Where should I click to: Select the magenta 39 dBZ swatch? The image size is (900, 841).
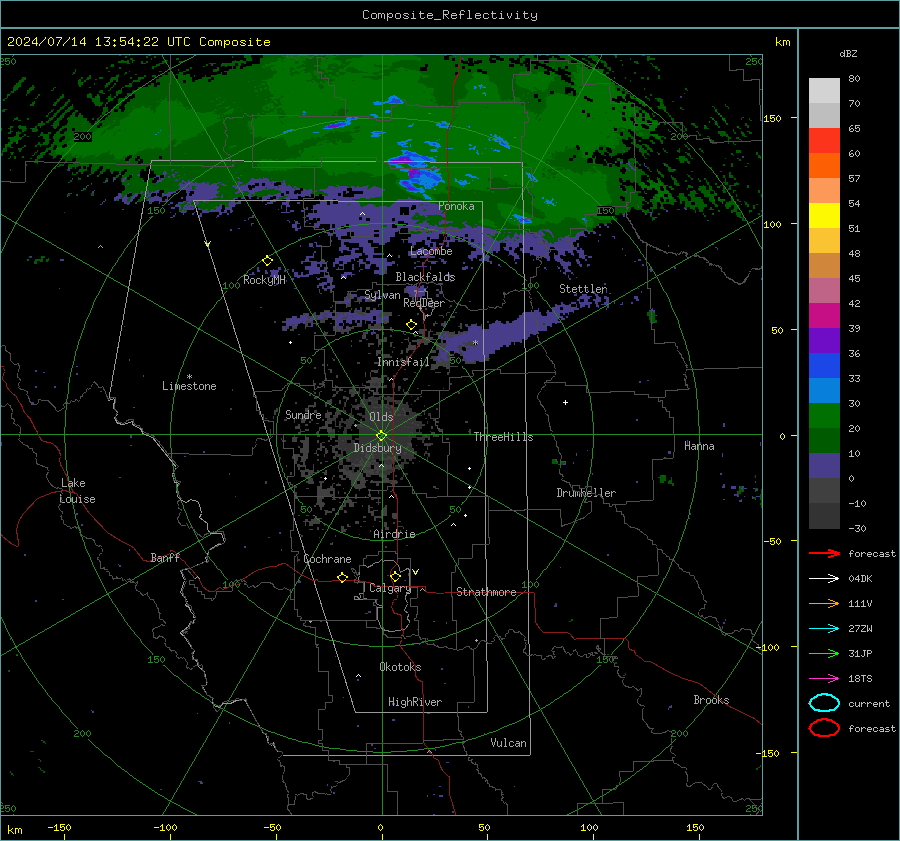click(x=824, y=315)
